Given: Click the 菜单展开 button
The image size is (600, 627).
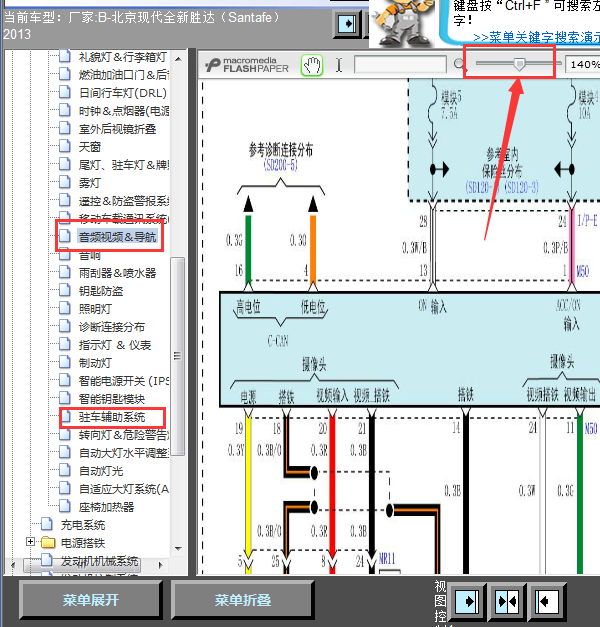Looking at the screenshot, I should (x=91, y=600).
